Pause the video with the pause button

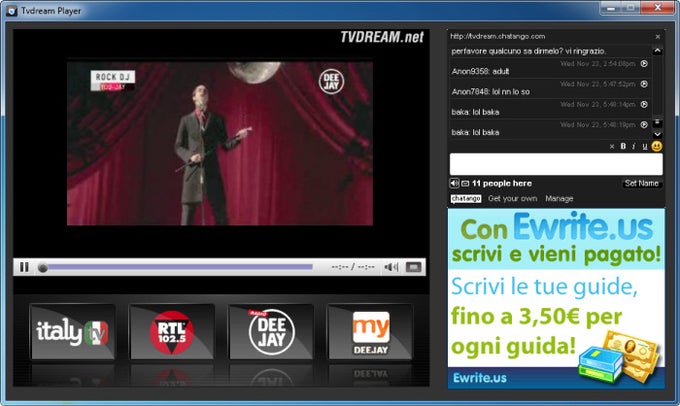point(24,267)
